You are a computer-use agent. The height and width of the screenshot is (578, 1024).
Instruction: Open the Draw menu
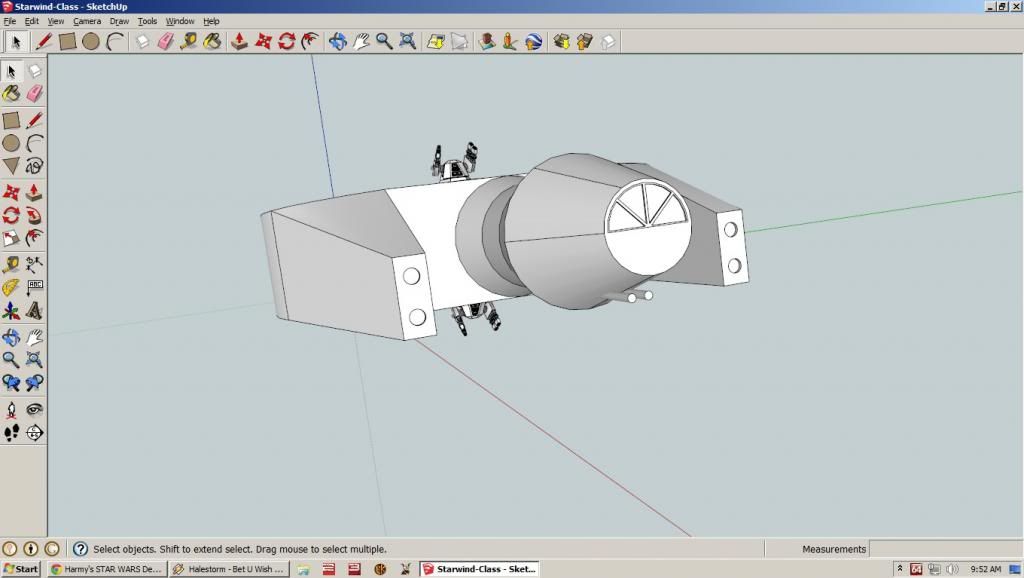pyautogui.click(x=119, y=21)
